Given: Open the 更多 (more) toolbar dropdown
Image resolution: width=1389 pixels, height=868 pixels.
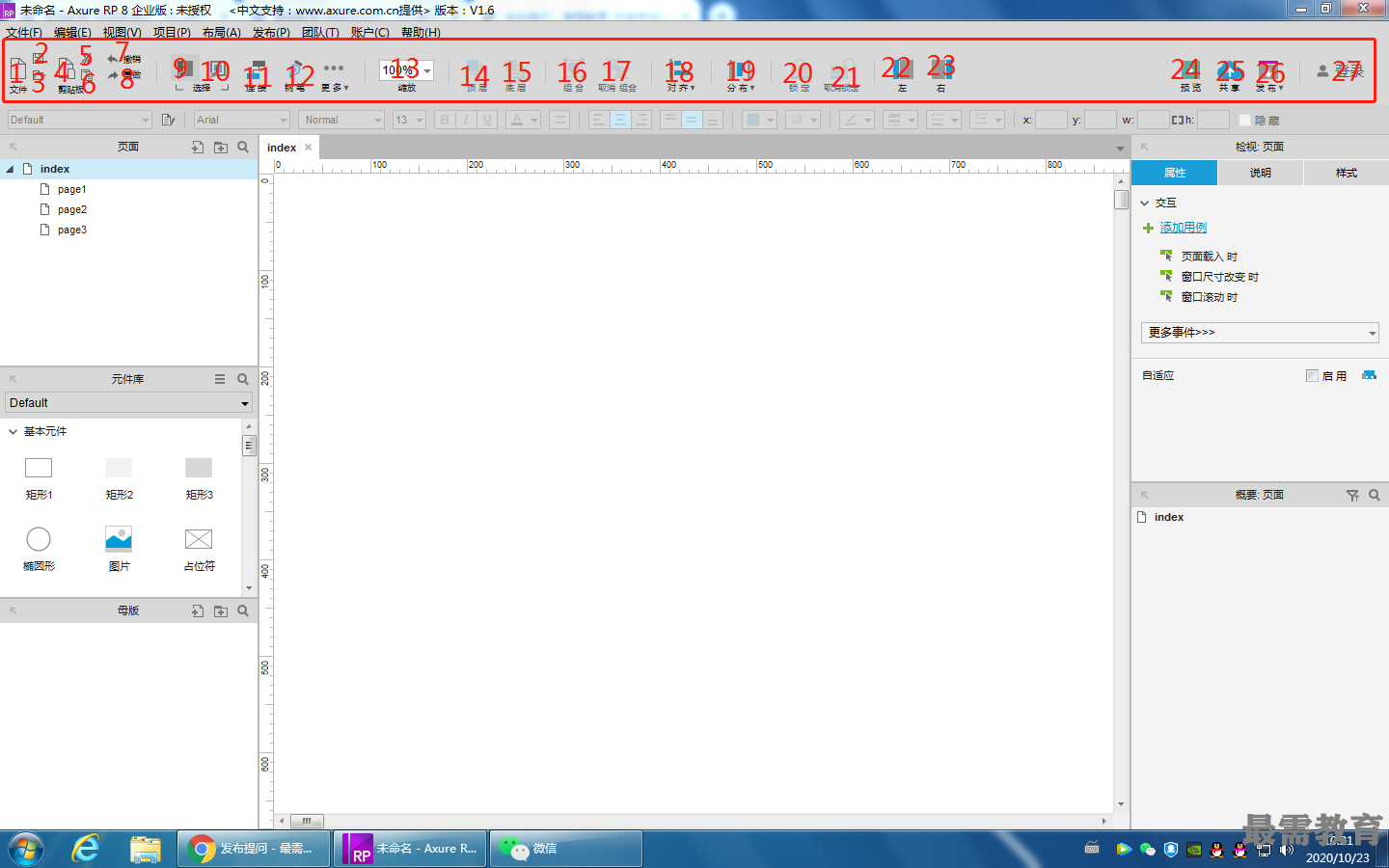Looking at the screenshot, I should (334, 75).
